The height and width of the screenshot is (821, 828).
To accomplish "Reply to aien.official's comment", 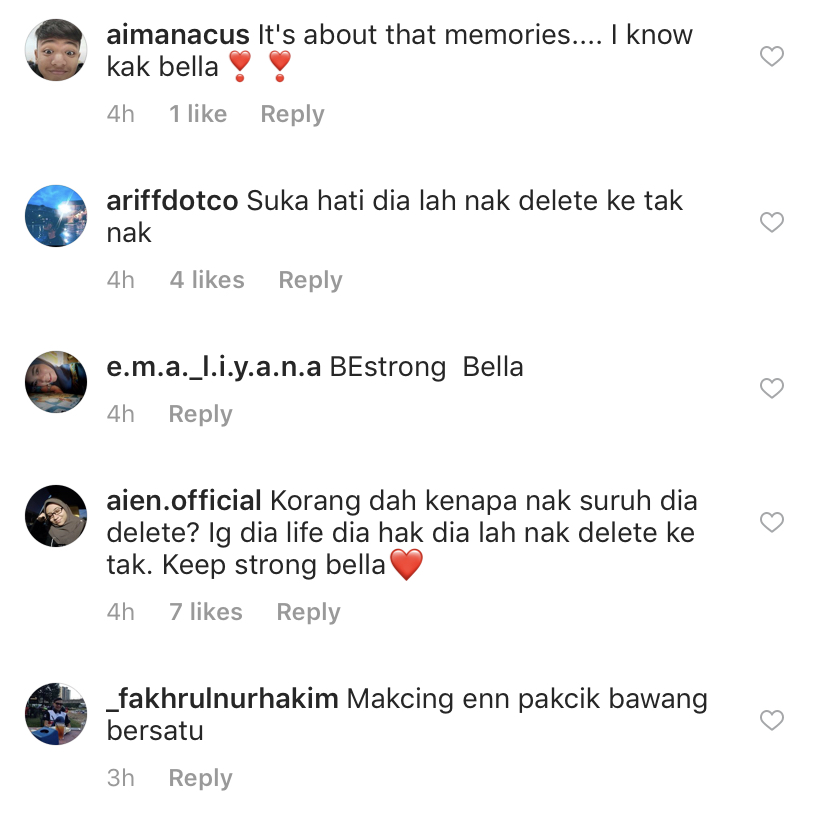I will point(308,612).
